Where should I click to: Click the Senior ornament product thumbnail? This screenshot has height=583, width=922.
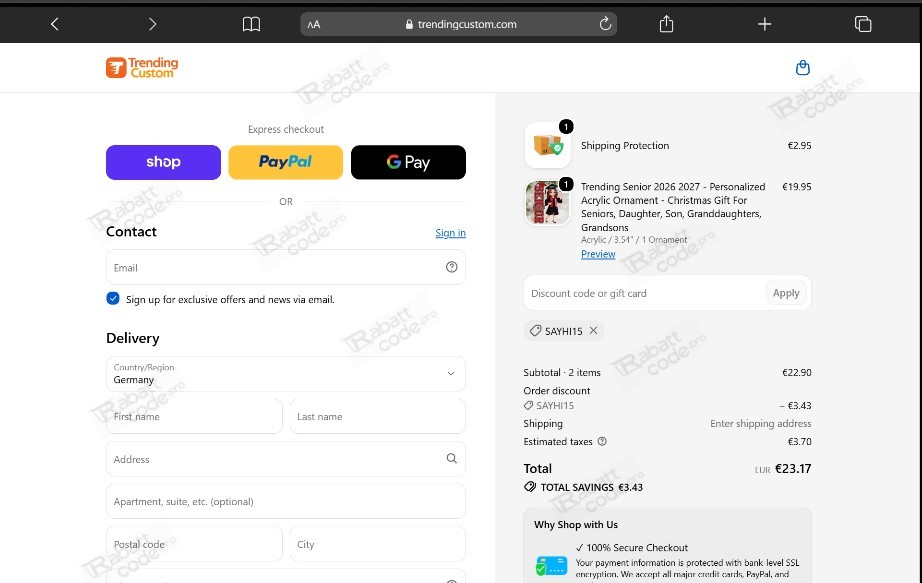(547, 202)
